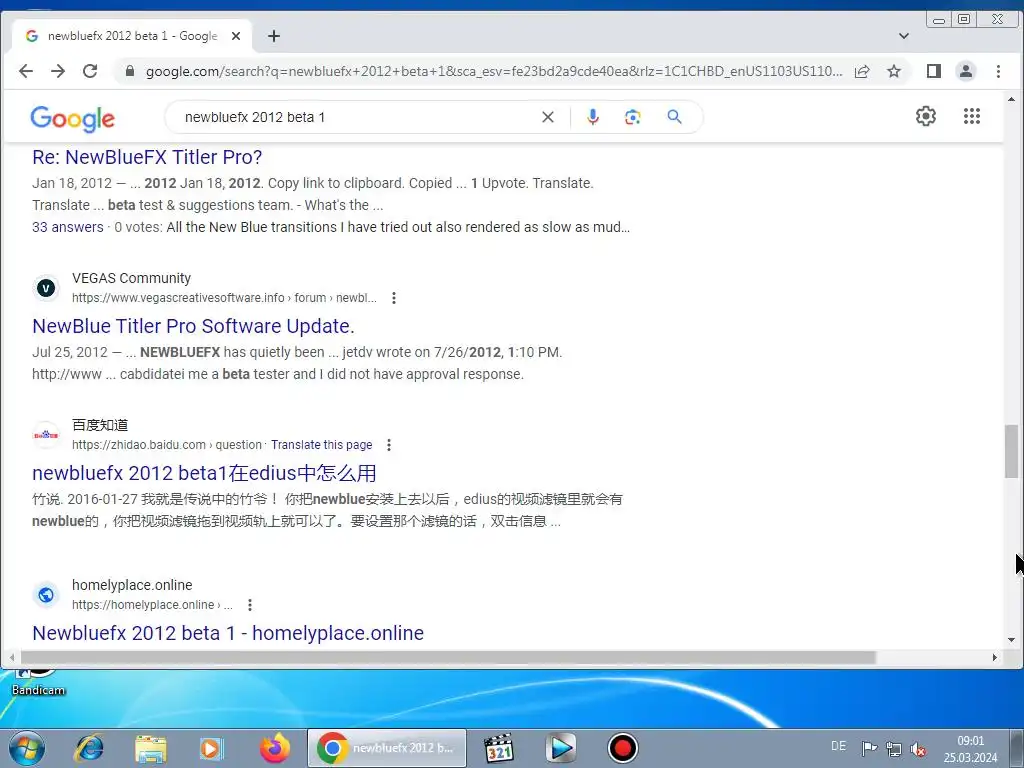The width and height of the screenshot is (1024, 768).
Task: Select the newbluefx 2012 beta 1 tab
Action: [131, 36]
